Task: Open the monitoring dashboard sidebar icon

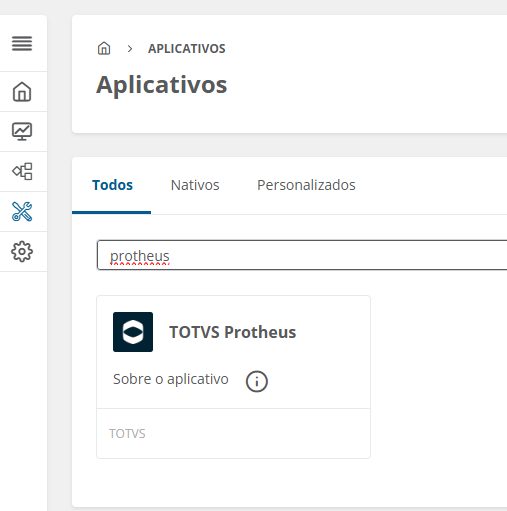Action: point(22,131)
